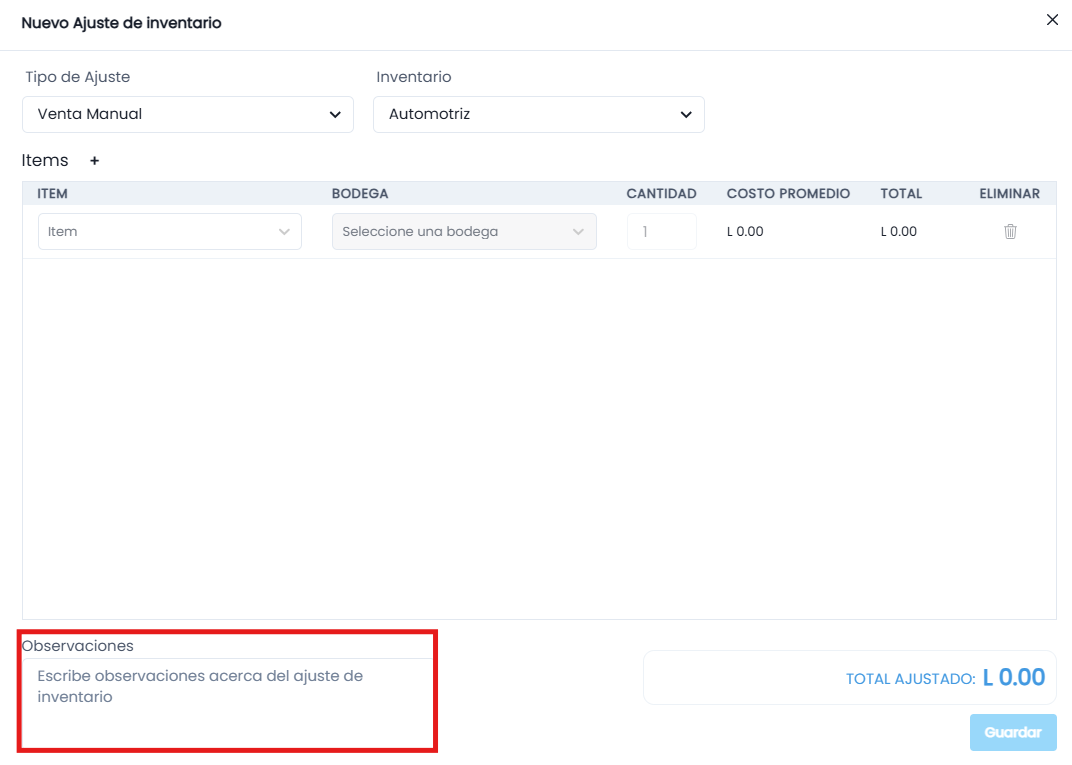Click the Nuevo Ajuste de inventario title

pos(122,23)
